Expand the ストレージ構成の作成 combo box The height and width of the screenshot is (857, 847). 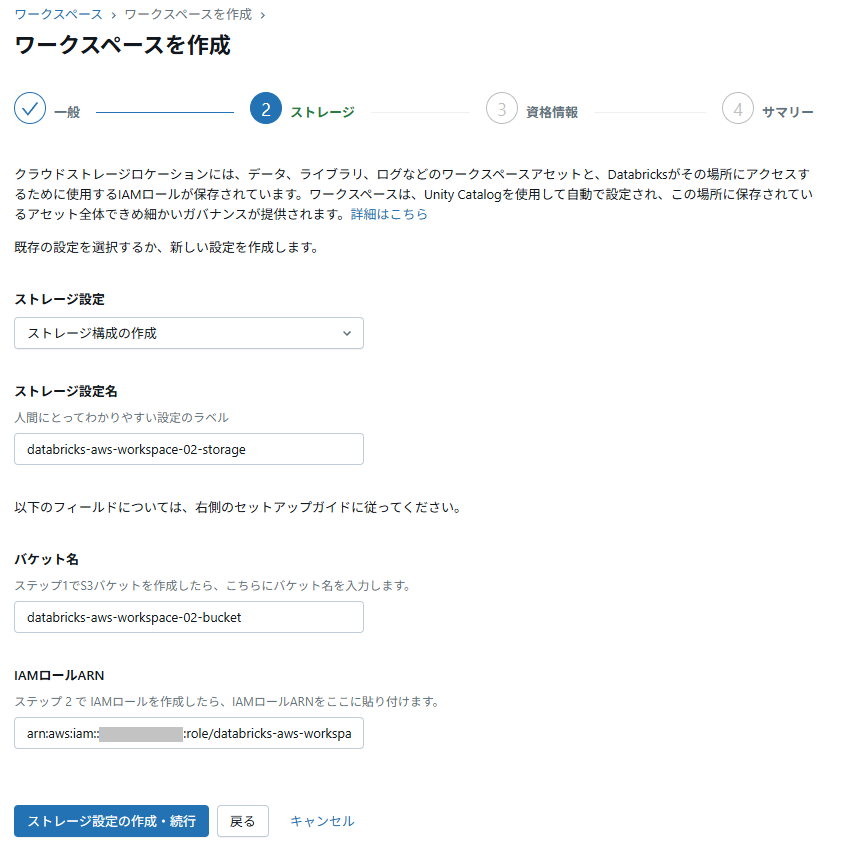tap(189, 333)
